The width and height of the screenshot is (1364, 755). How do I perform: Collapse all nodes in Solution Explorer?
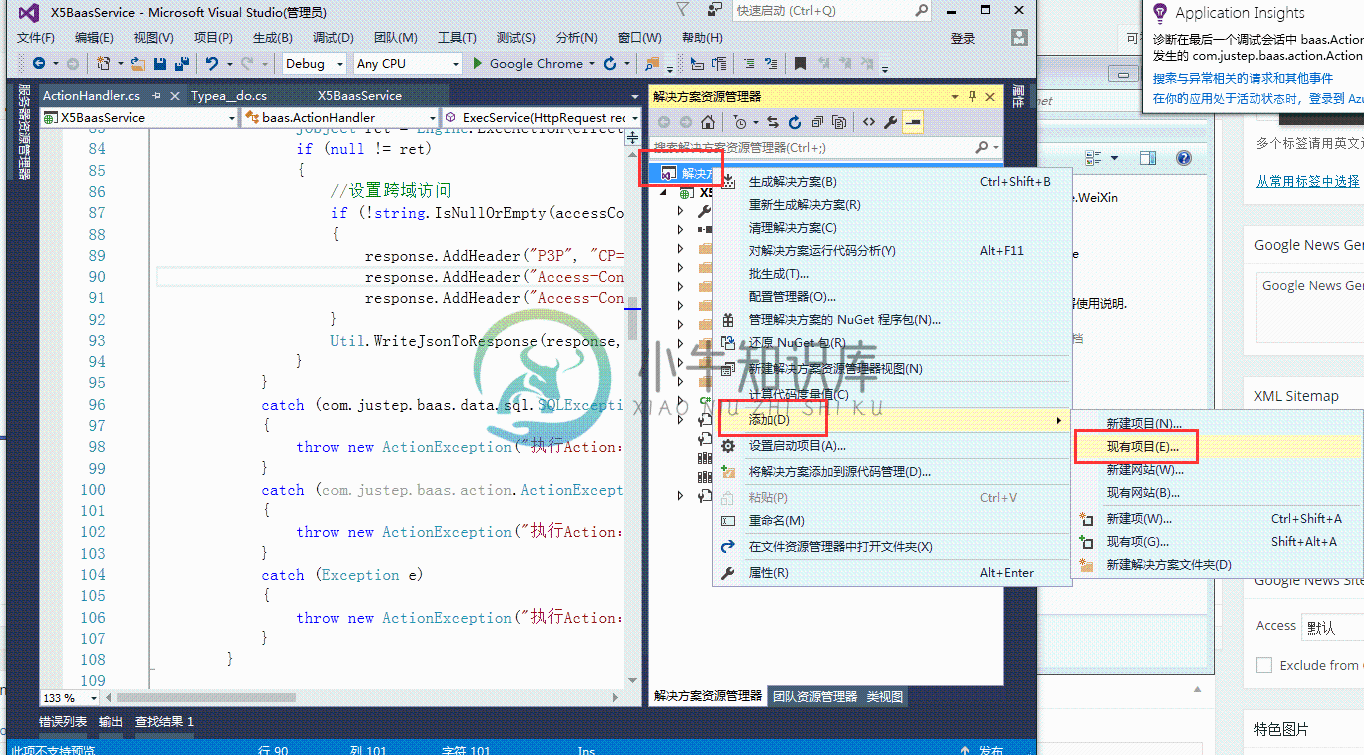[817, 122]
